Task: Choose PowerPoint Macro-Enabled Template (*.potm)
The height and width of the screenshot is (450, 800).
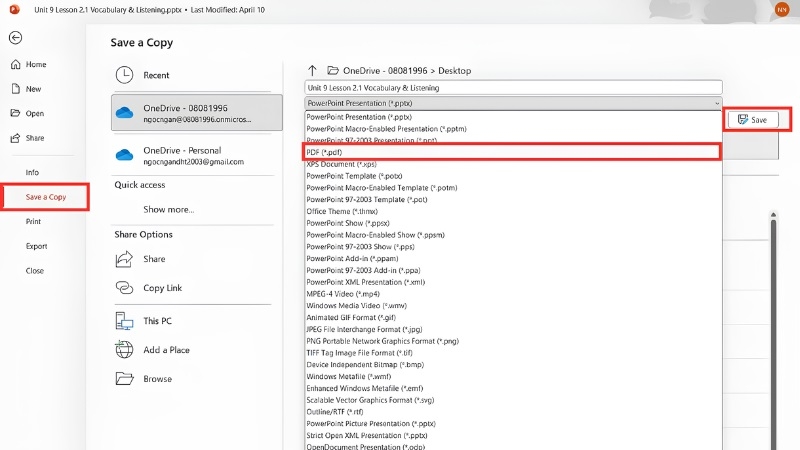Action: coord(513,187)
